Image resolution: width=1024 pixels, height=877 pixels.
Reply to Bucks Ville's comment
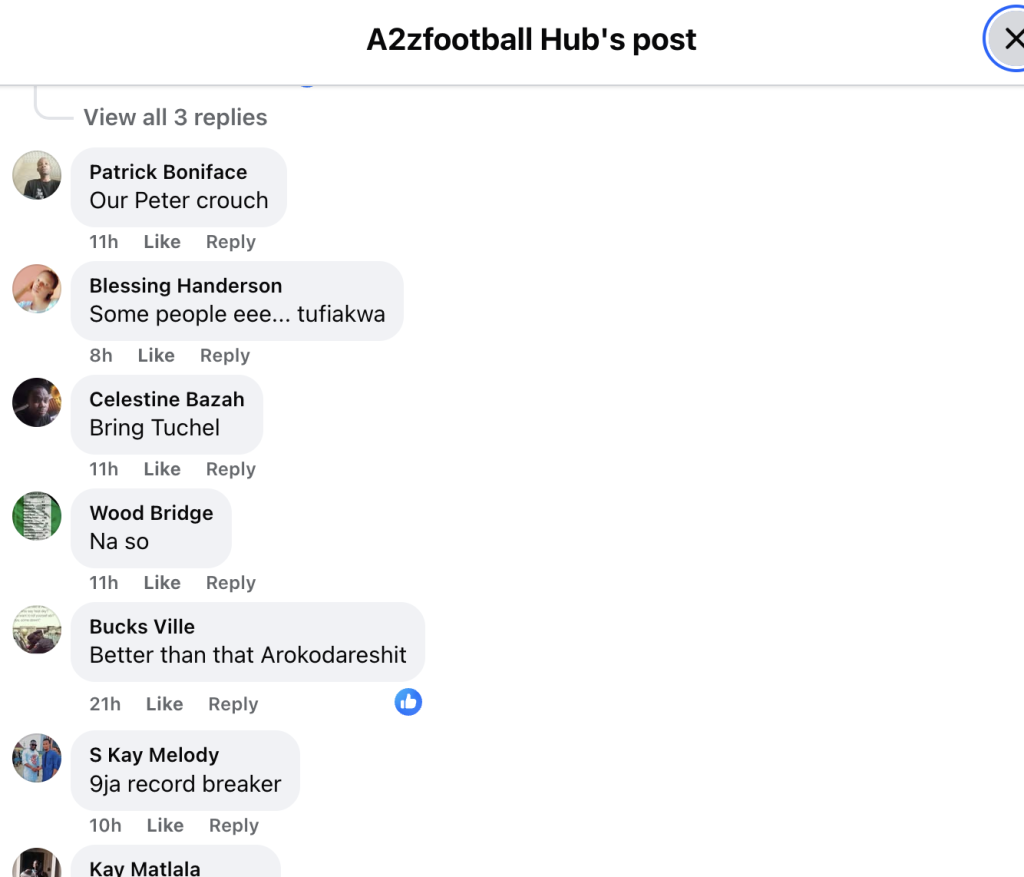(x=233, y=704)
